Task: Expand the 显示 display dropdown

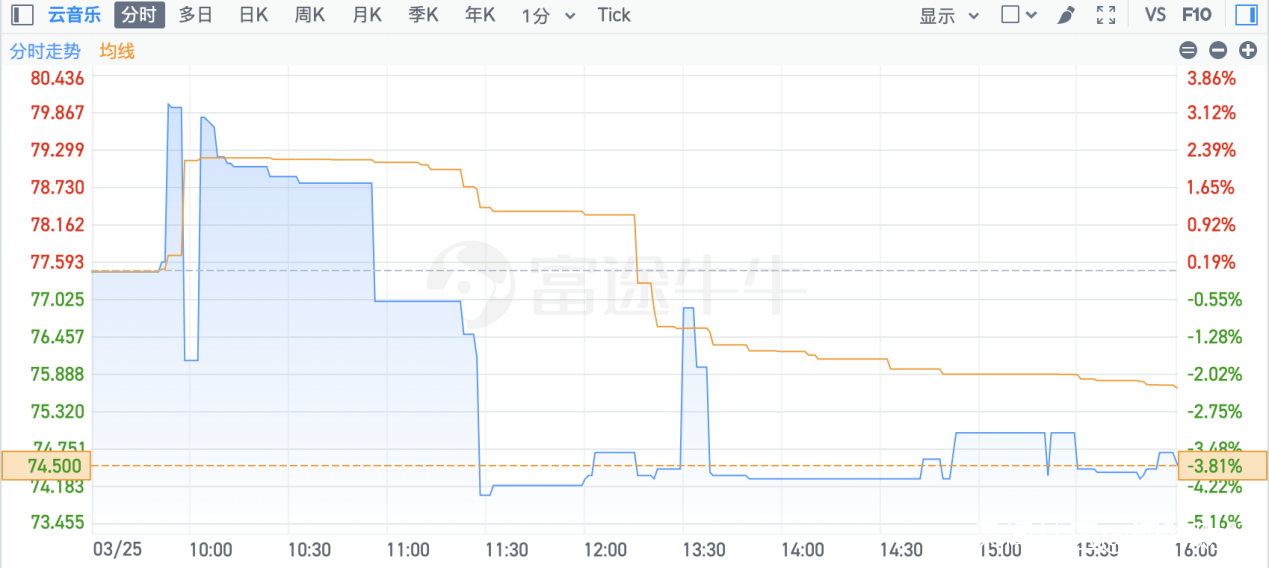Action: tap(949, 16)
